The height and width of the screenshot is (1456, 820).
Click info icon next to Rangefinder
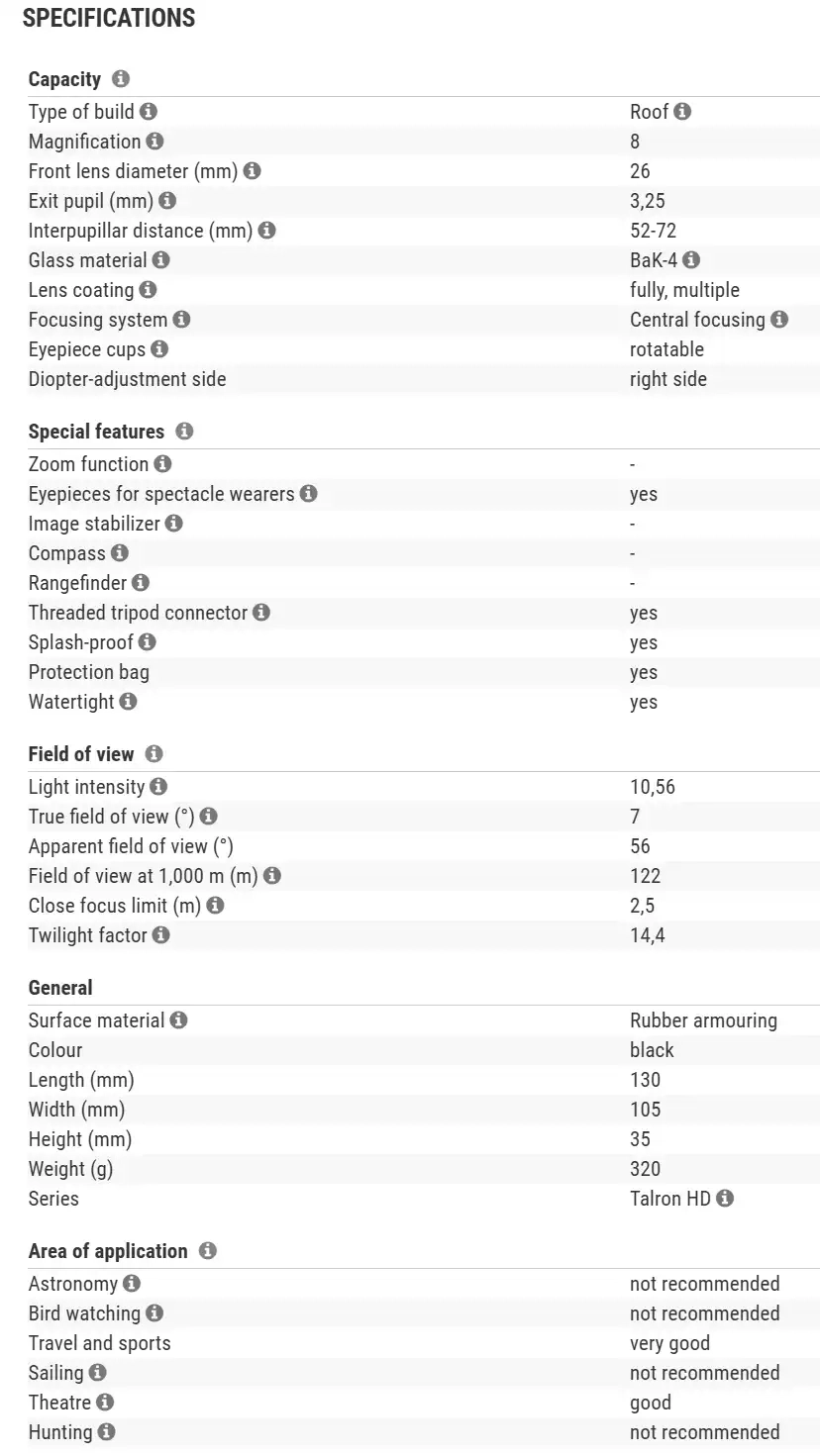pos(141,583)
